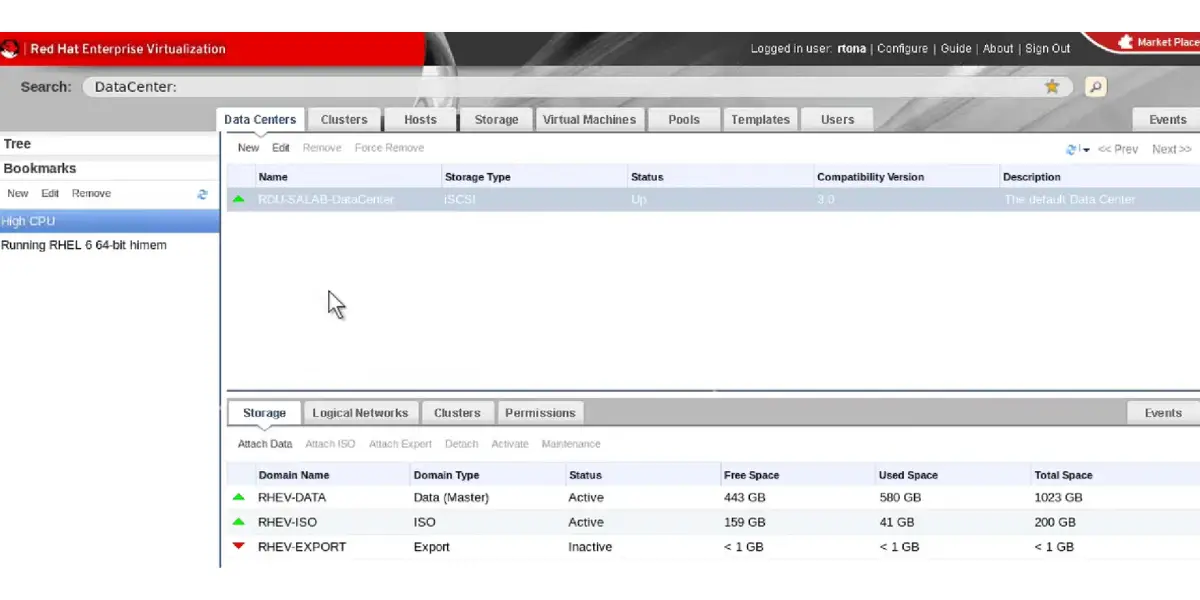Add a New bookmark

tap(18, 194)
